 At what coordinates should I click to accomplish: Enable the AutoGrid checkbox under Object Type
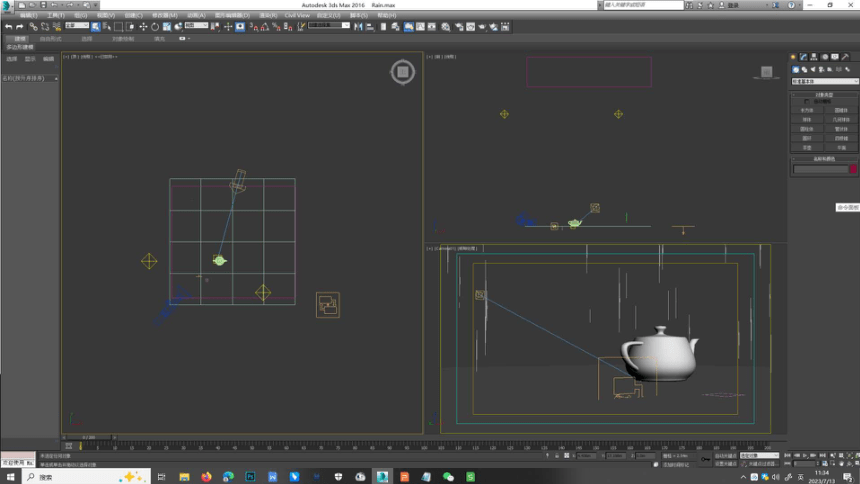[x=806, y=102]
